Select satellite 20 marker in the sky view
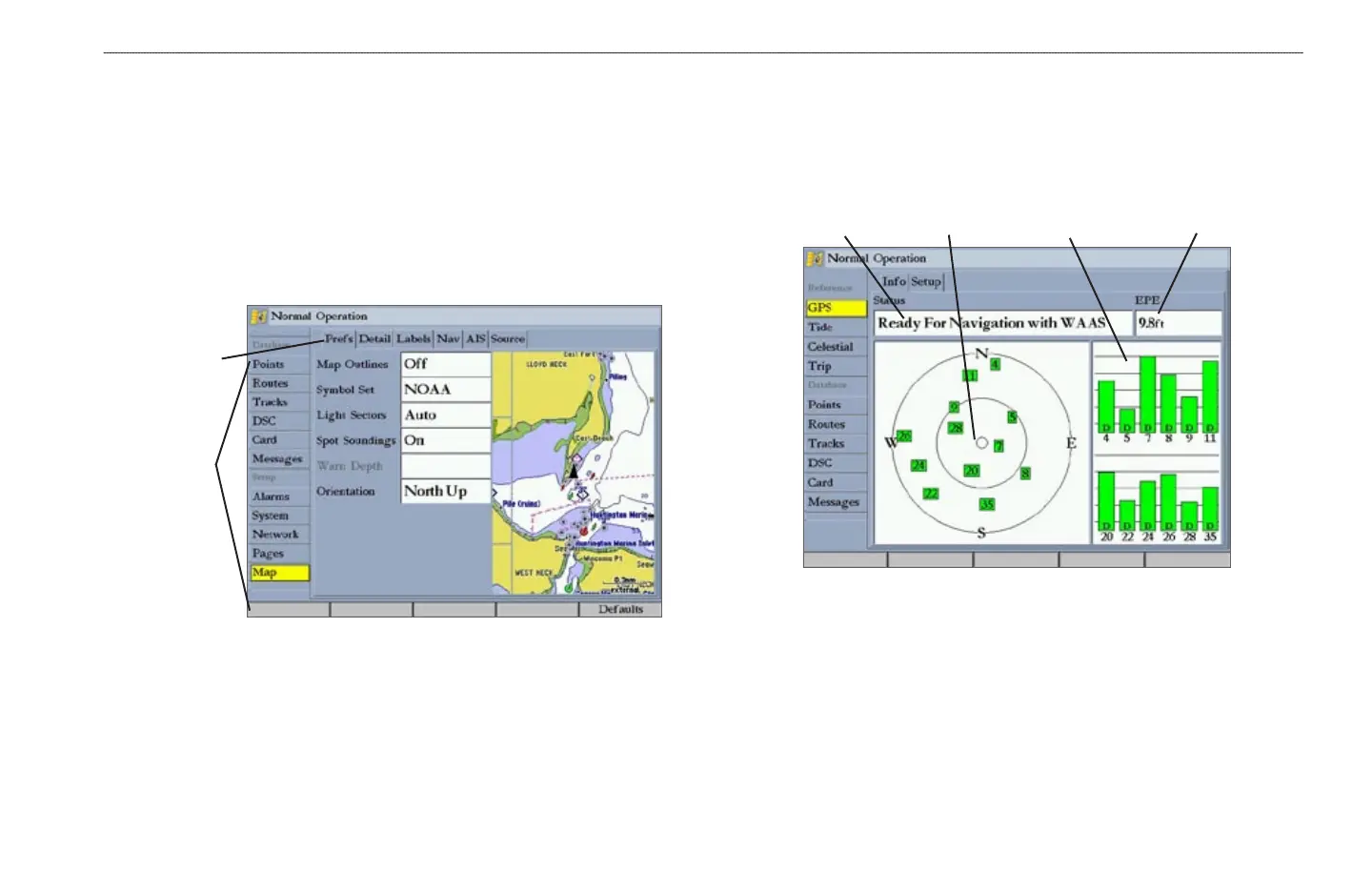 click(972, 471)
